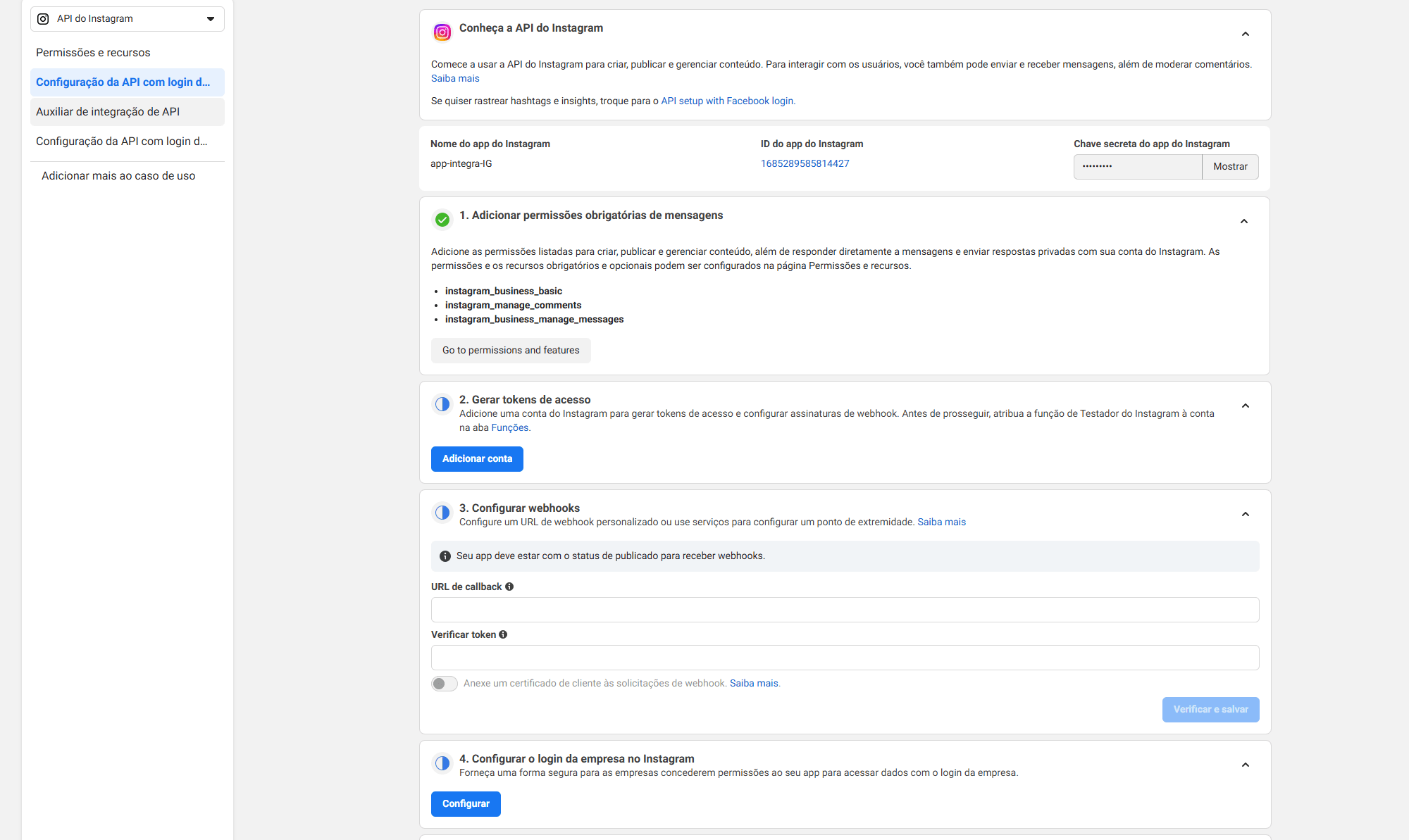This screenshot has width=1409, height=840.
Task: Click the Instagram glyph in API do Instagram dropdown
Action: (43, 19)
